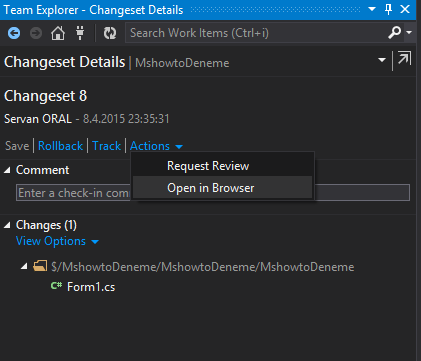Click the C# file icon beside Form1.cs
This screenshot has width=421, height=361.
pyautogui.click(x=56, y=286)
